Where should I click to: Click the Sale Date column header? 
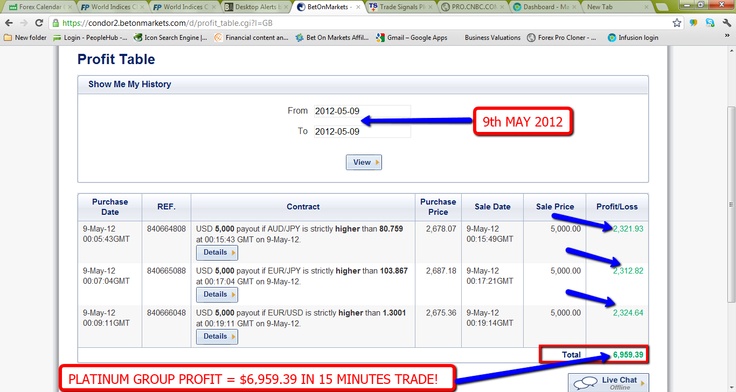[492, 207]
